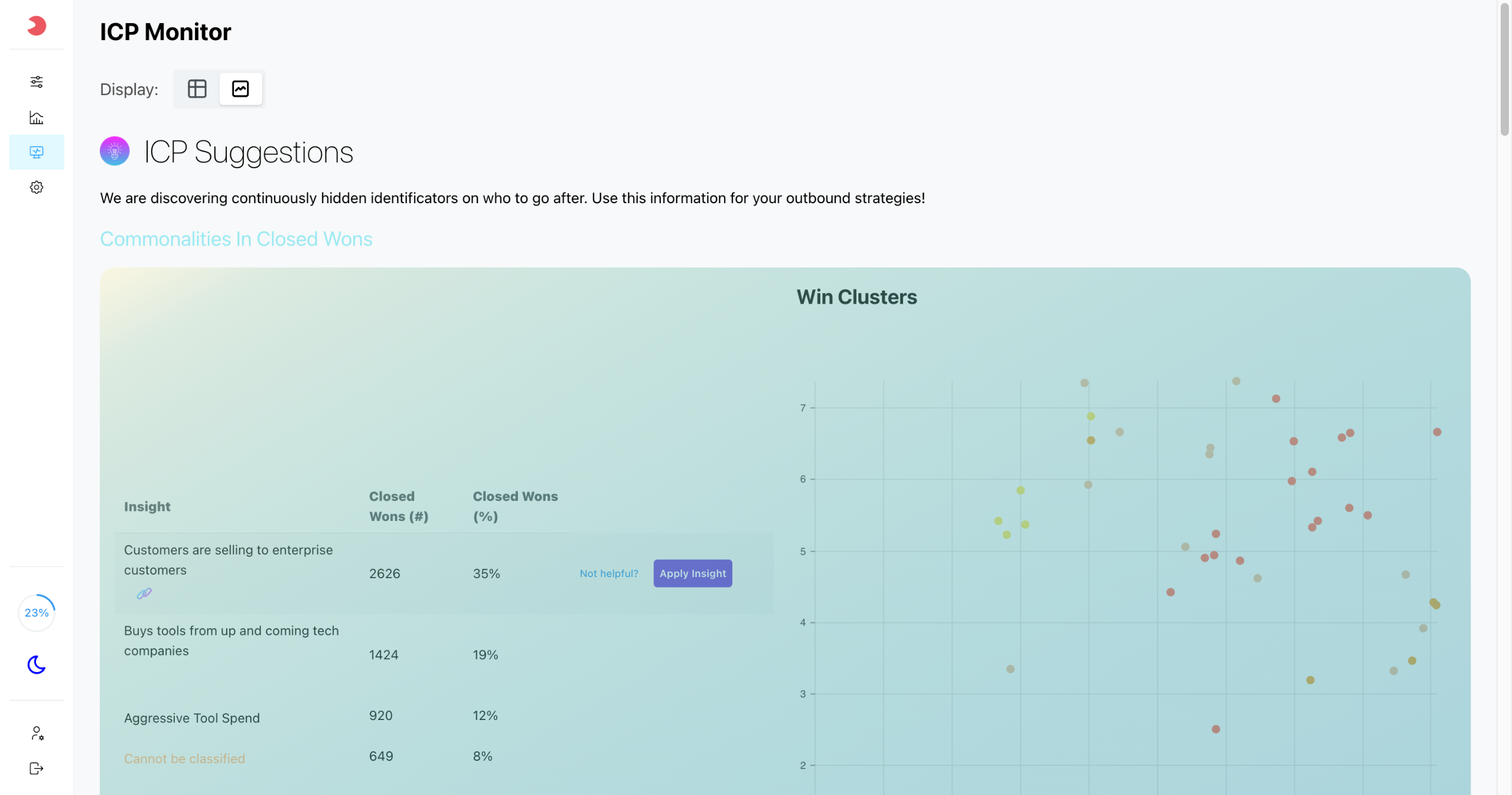Click the Cannot be classified insight
This screenshot has height=795, width=1512.
(x=184, y=758)
